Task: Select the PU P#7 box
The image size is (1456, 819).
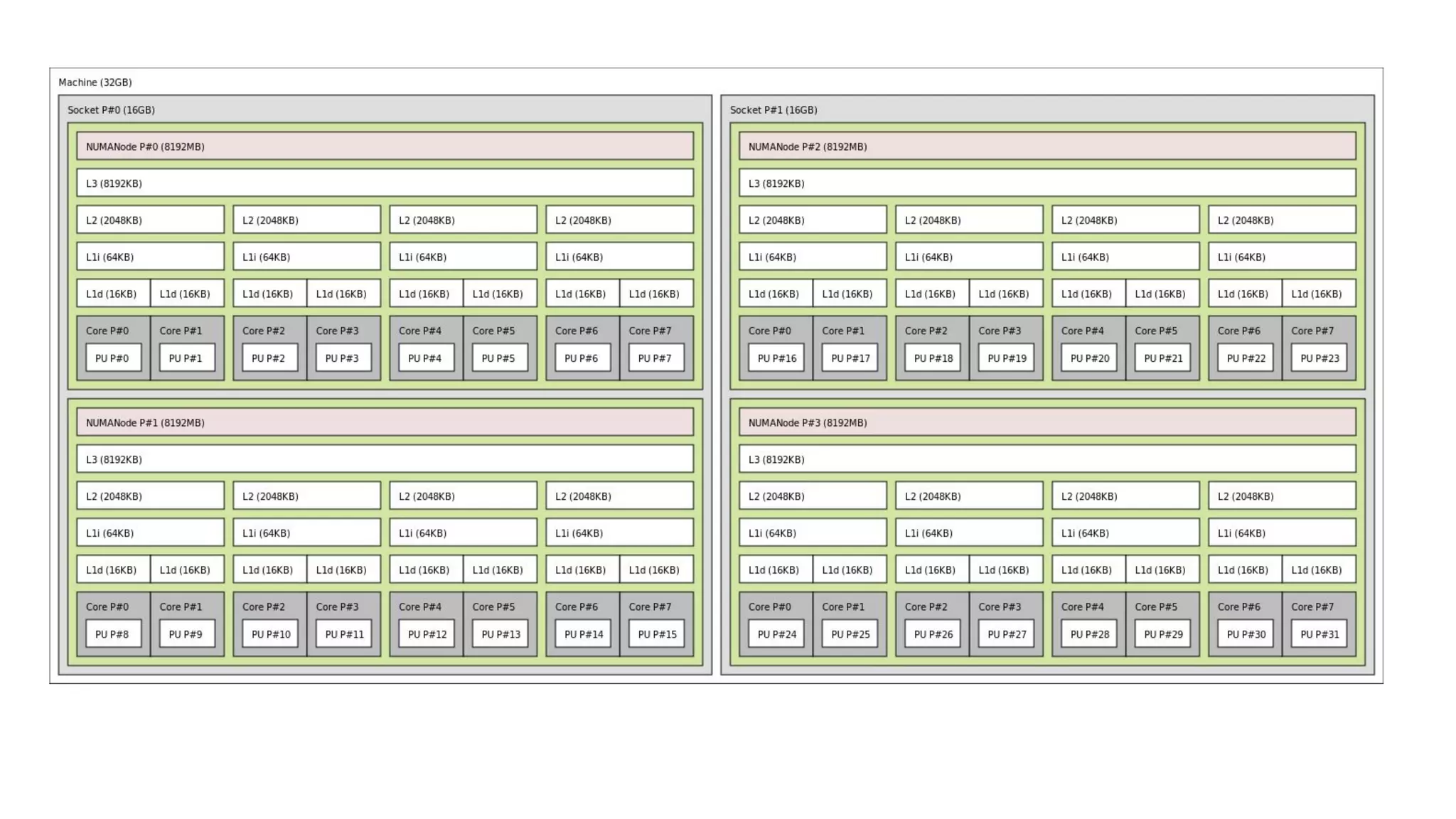Action: pos(655,358)
